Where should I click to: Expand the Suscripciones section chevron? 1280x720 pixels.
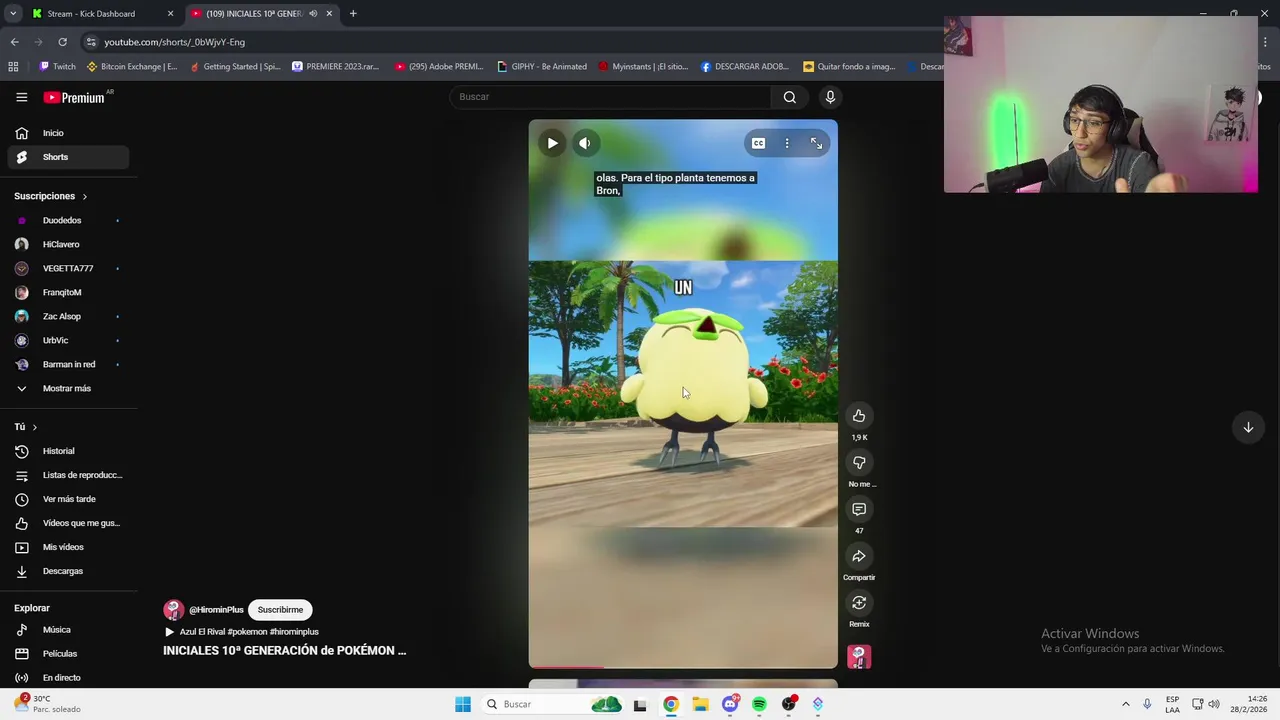tap(84, 197)
